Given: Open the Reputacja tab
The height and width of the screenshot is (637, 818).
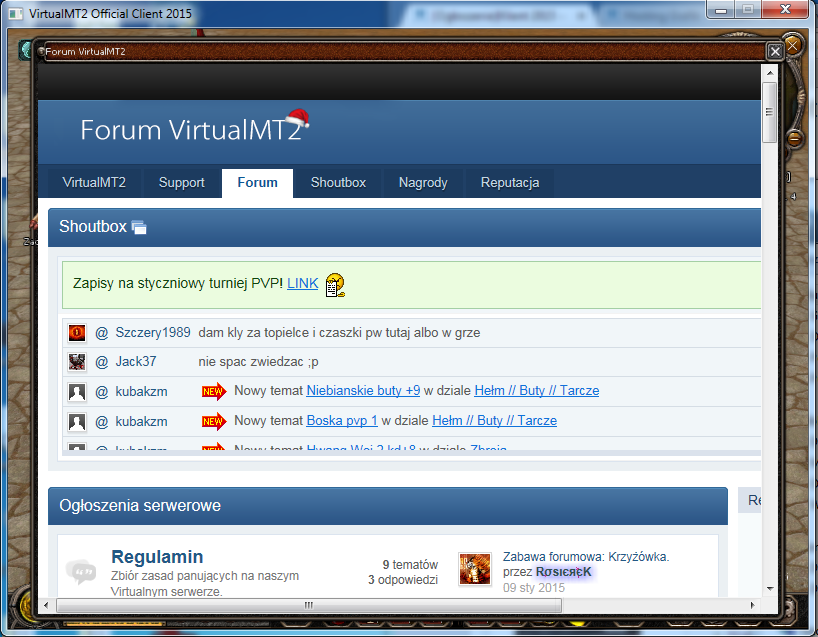Looking at the screenshot, I should (510, 183).
